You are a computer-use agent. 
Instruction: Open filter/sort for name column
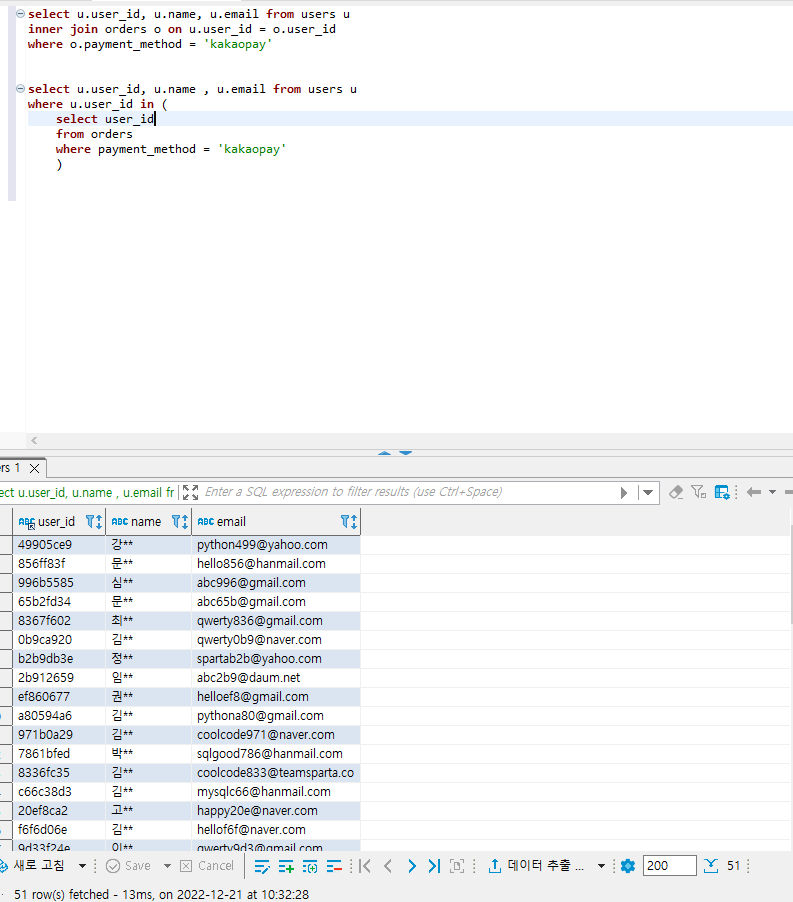point(180,522)
